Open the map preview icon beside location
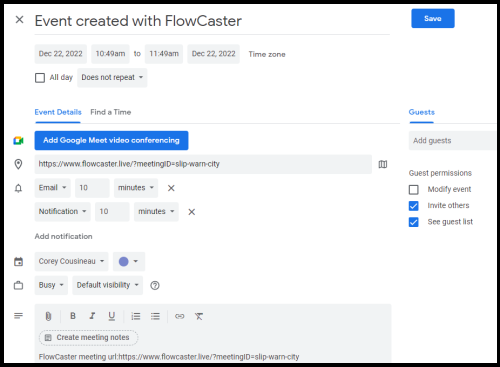500x367 pixels. 383,164
